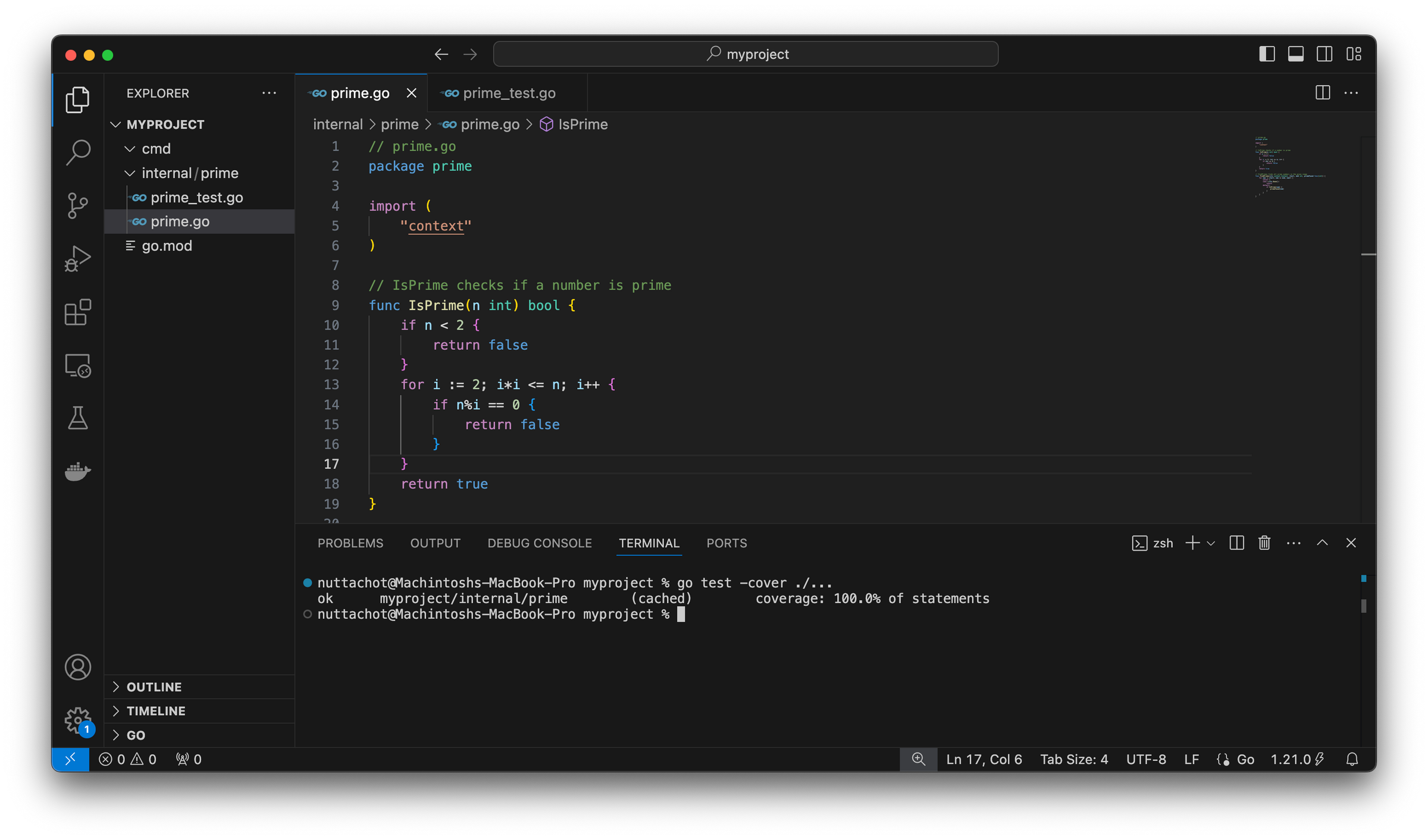The height and width of the screenshot is (840, 1428).
Task: Switch to the prime_test.go tab
Action: coord(509,93)
